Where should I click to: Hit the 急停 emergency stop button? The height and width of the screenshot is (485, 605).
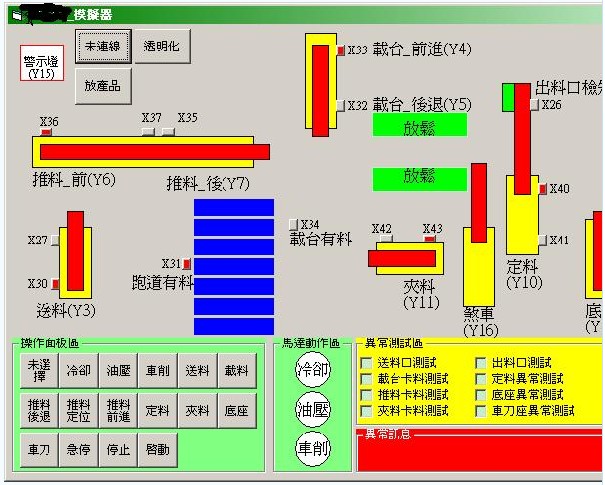point(79,450)
